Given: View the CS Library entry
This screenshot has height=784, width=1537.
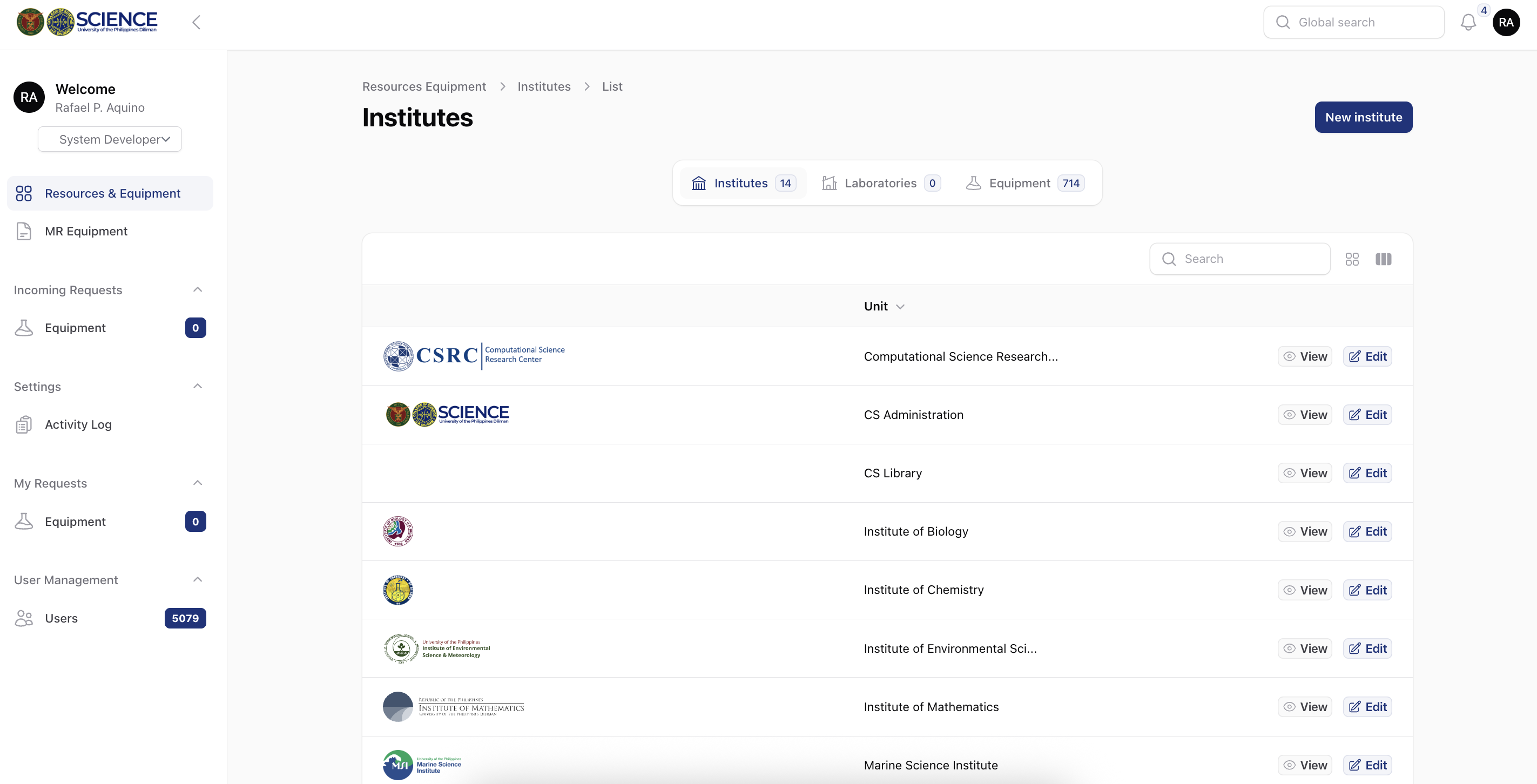Looking at the screenshot, I should click(1305, 473).
